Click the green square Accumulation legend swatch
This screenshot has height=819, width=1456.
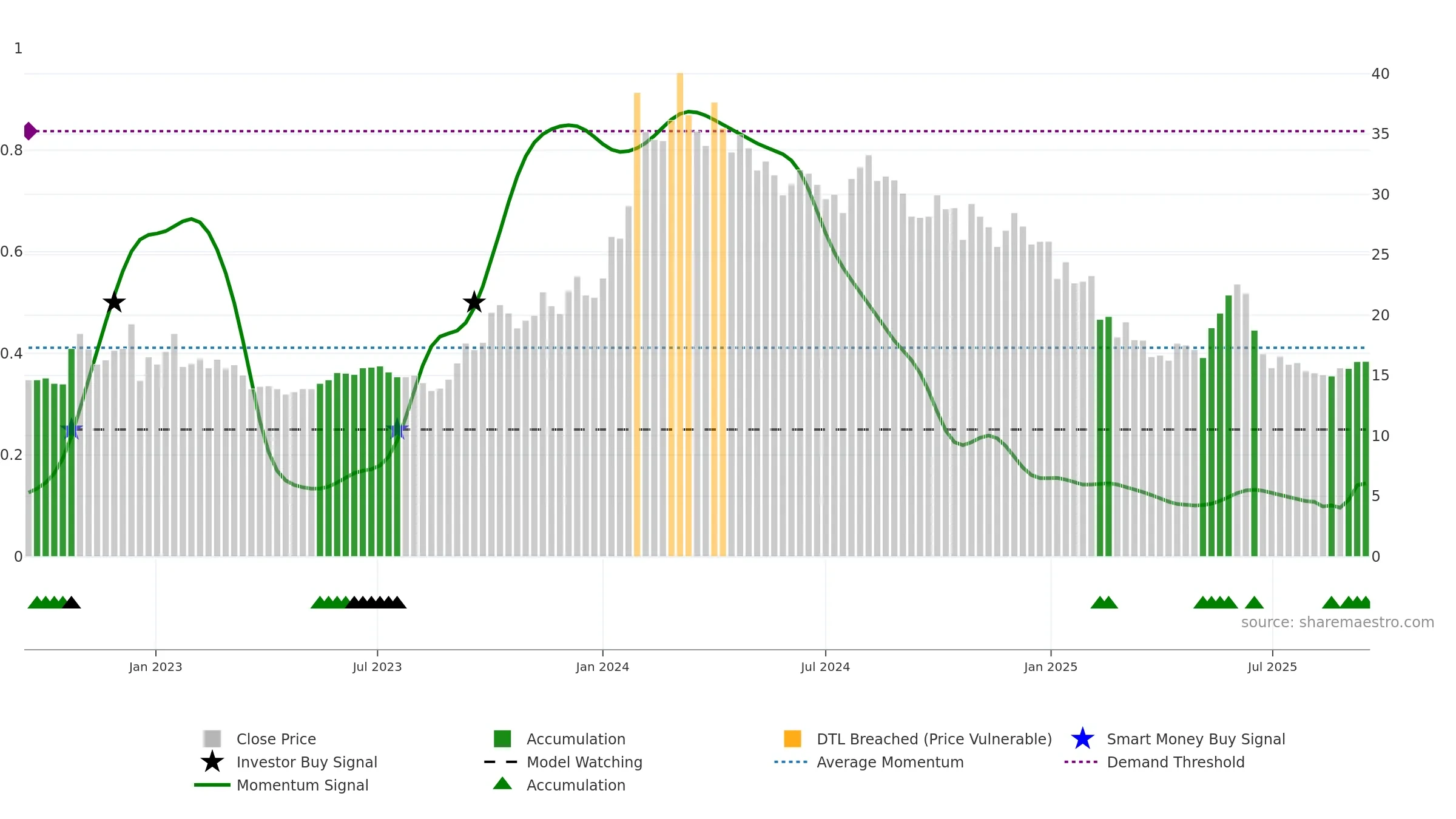(502, 738)
